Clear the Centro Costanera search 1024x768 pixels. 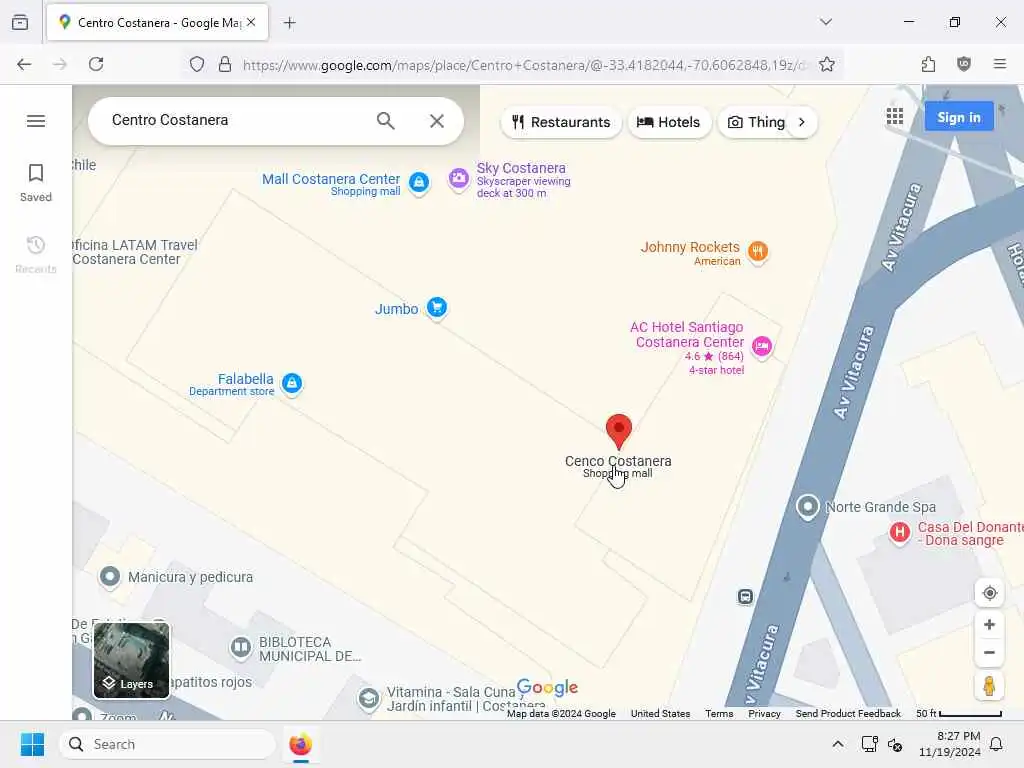(x=437, y=121)
